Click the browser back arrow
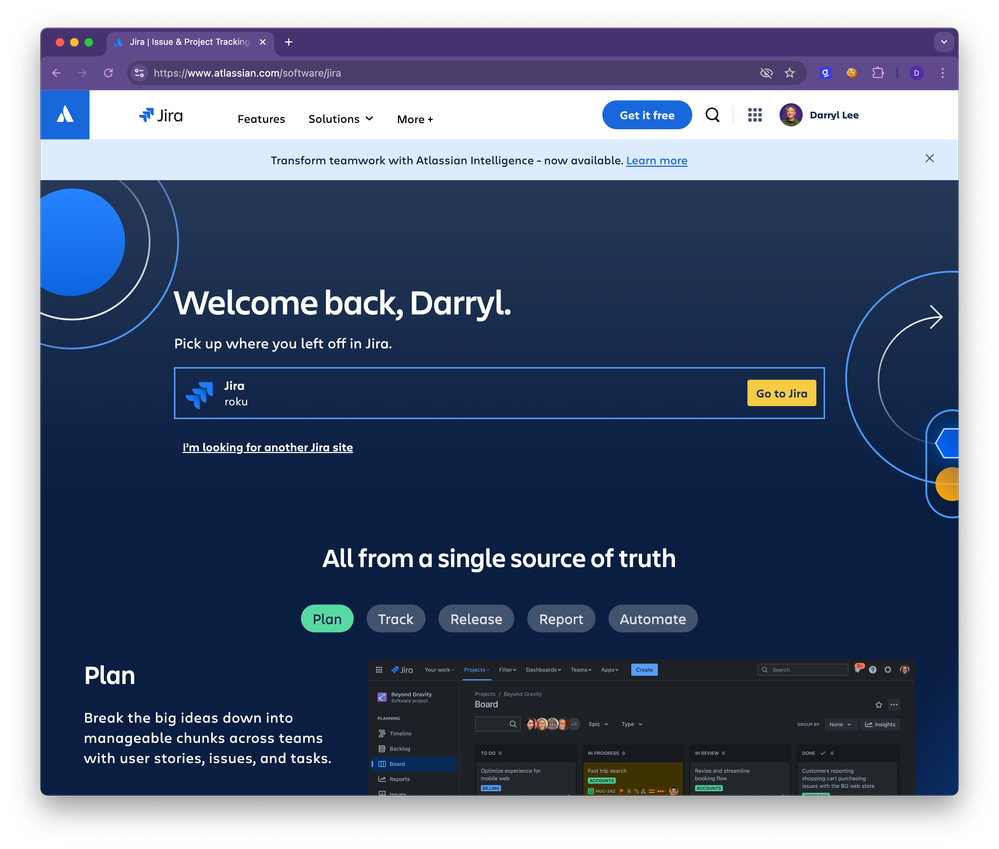This screenshot has width=999, height=849. (x=57, y=73)
